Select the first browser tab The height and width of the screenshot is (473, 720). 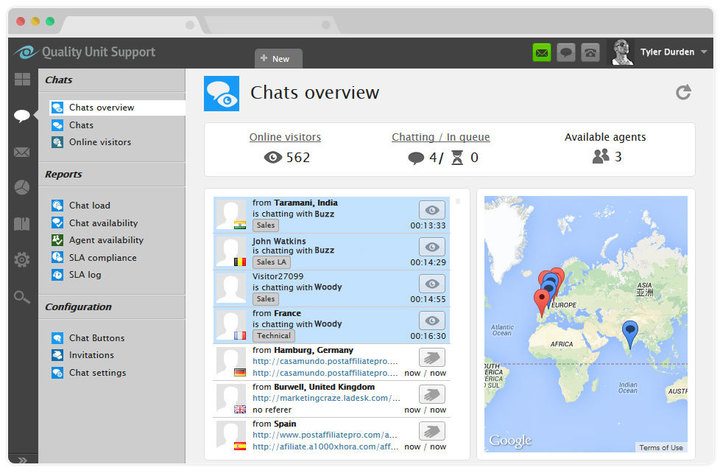131,25
